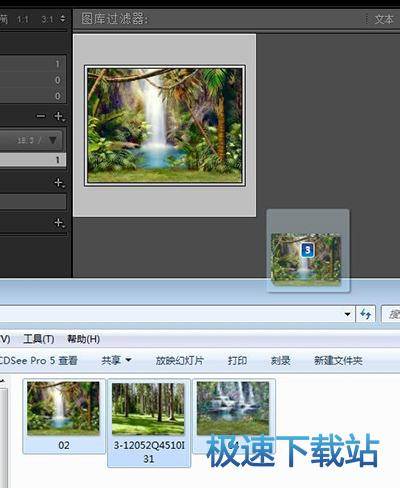Screen dimensions: 400x488
Task: Click 放映幻灯片 in Explorer toolbar
Action: point(179,360)
